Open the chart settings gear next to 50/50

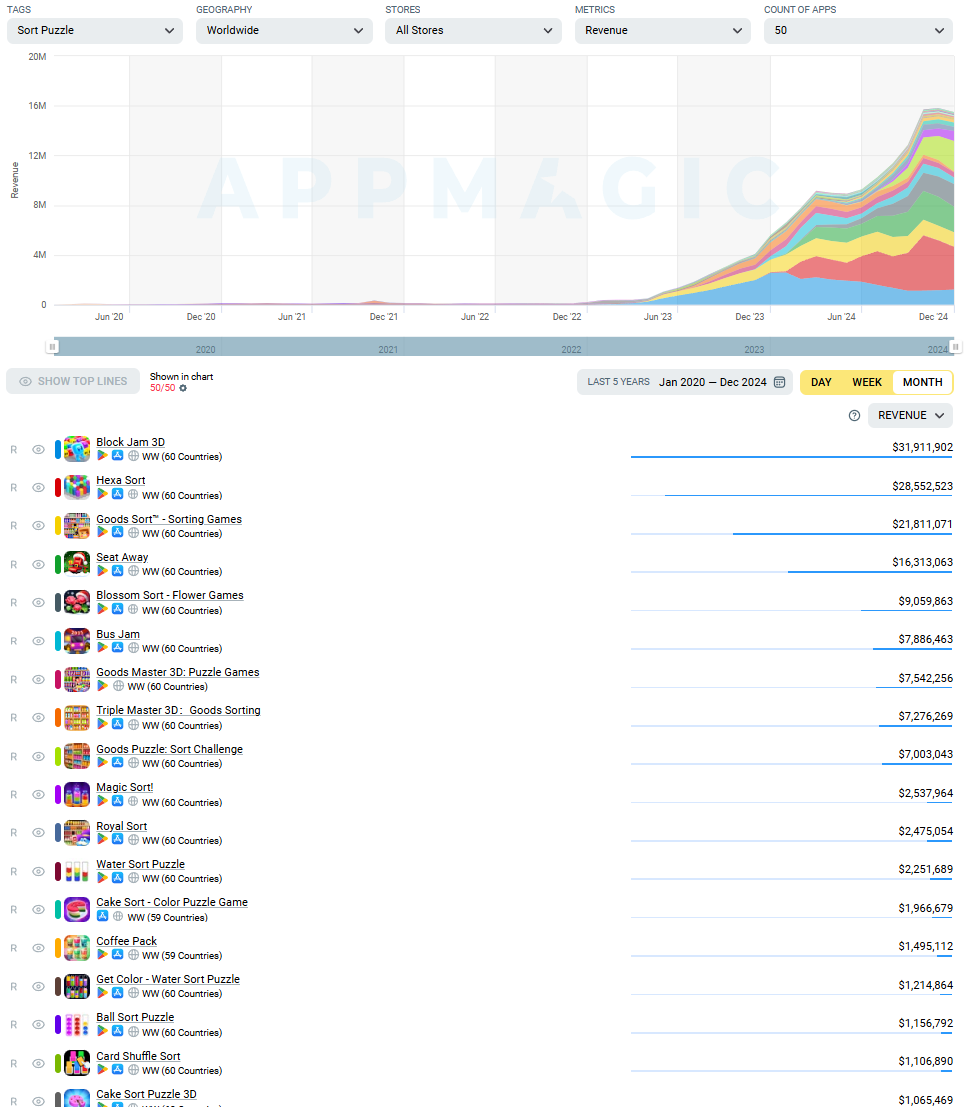[183, 388]
